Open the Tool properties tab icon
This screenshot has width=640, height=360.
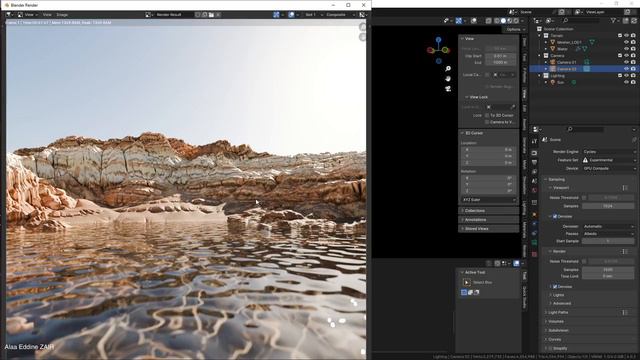pos(534,141)
